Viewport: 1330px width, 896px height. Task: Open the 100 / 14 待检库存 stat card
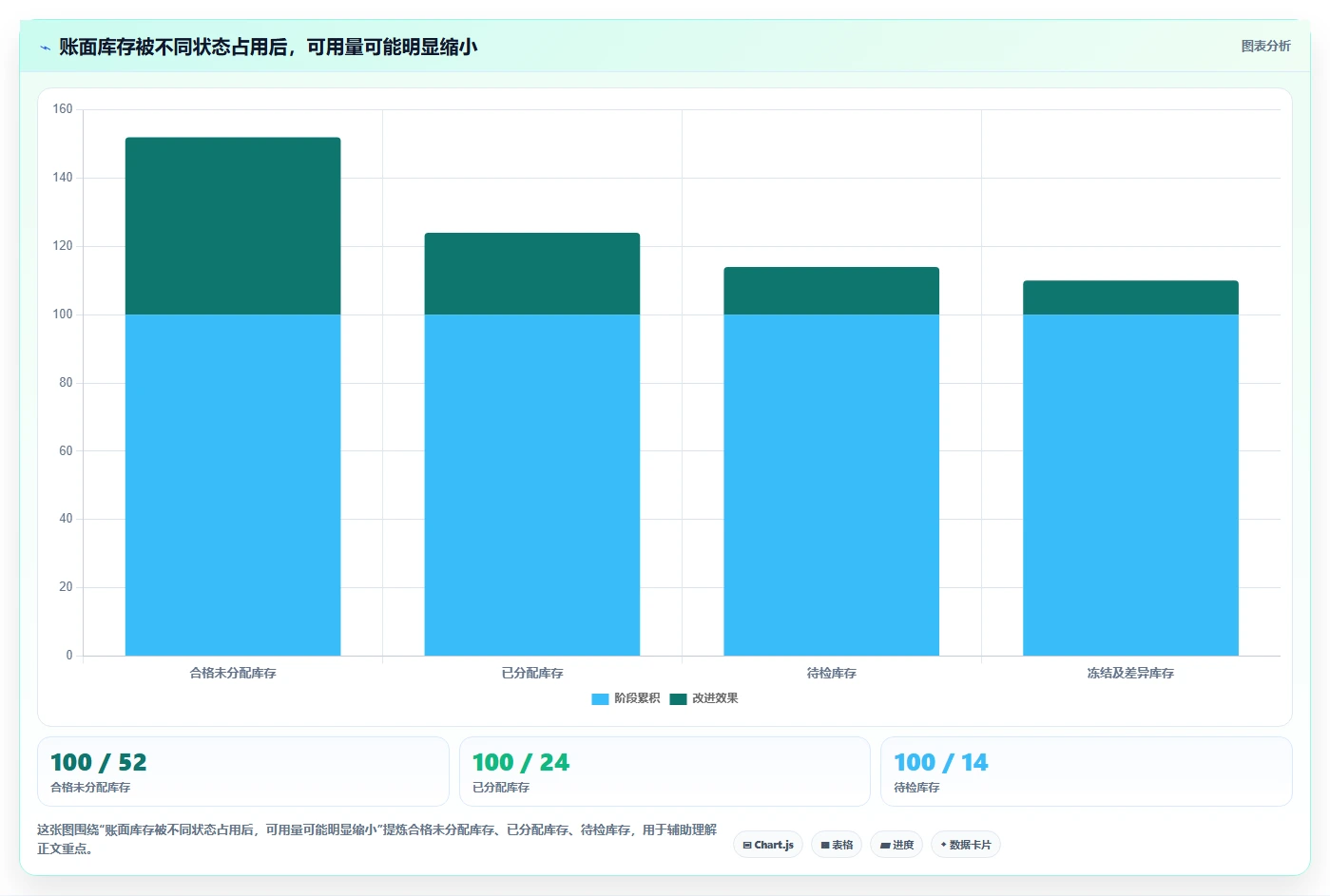coord(1087,772)
